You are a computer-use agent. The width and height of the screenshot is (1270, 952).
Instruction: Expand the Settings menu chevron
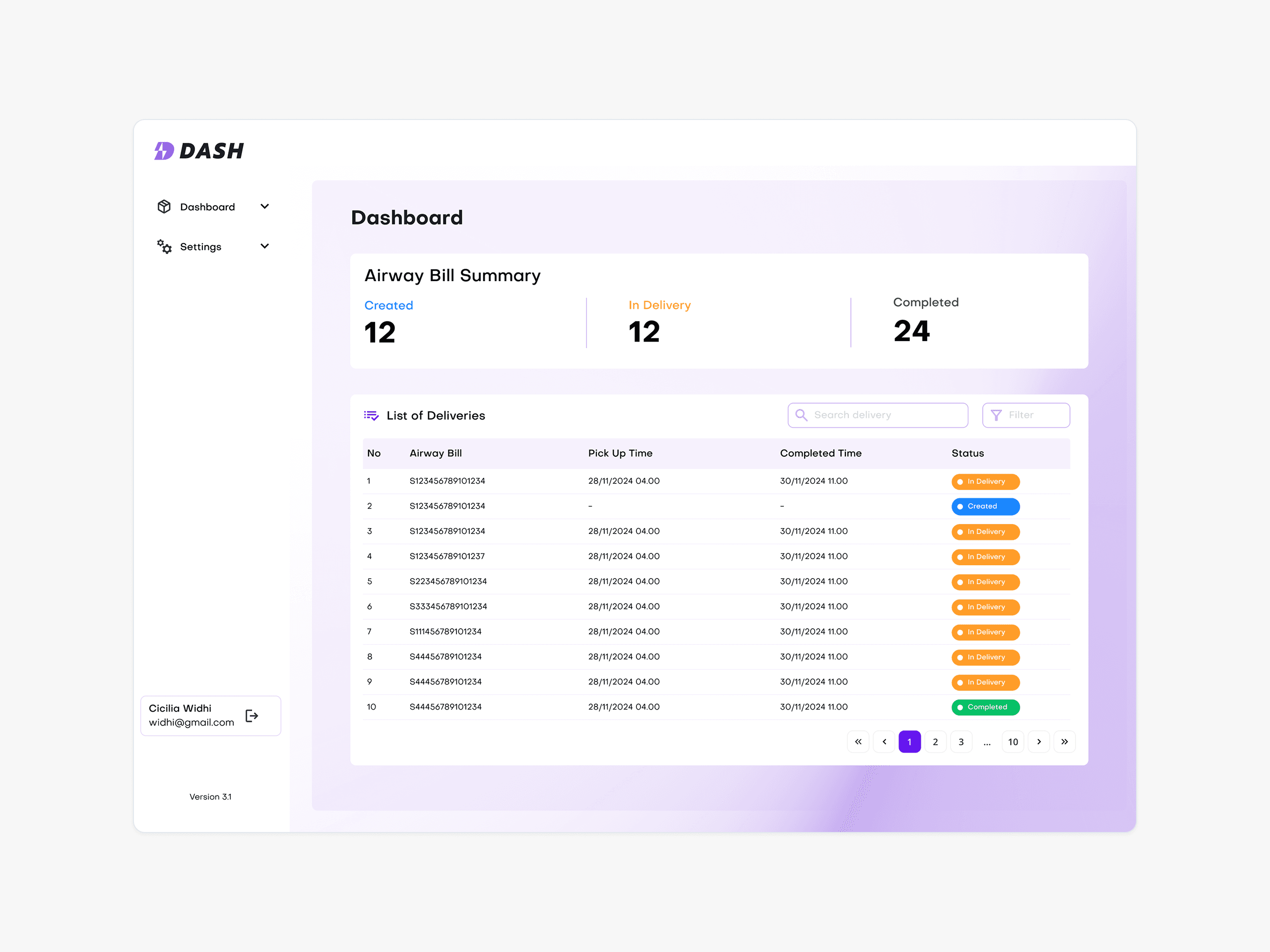(265, 246)
